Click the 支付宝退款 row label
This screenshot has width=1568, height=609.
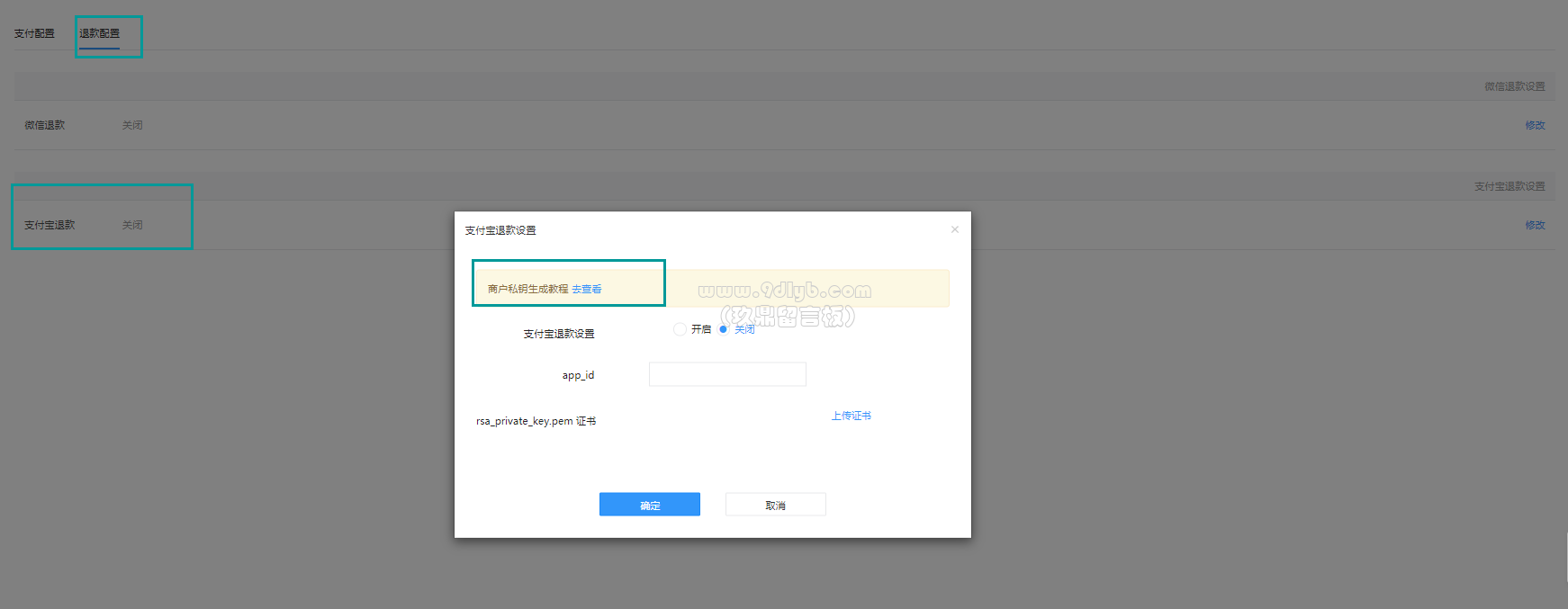[50, 225]
